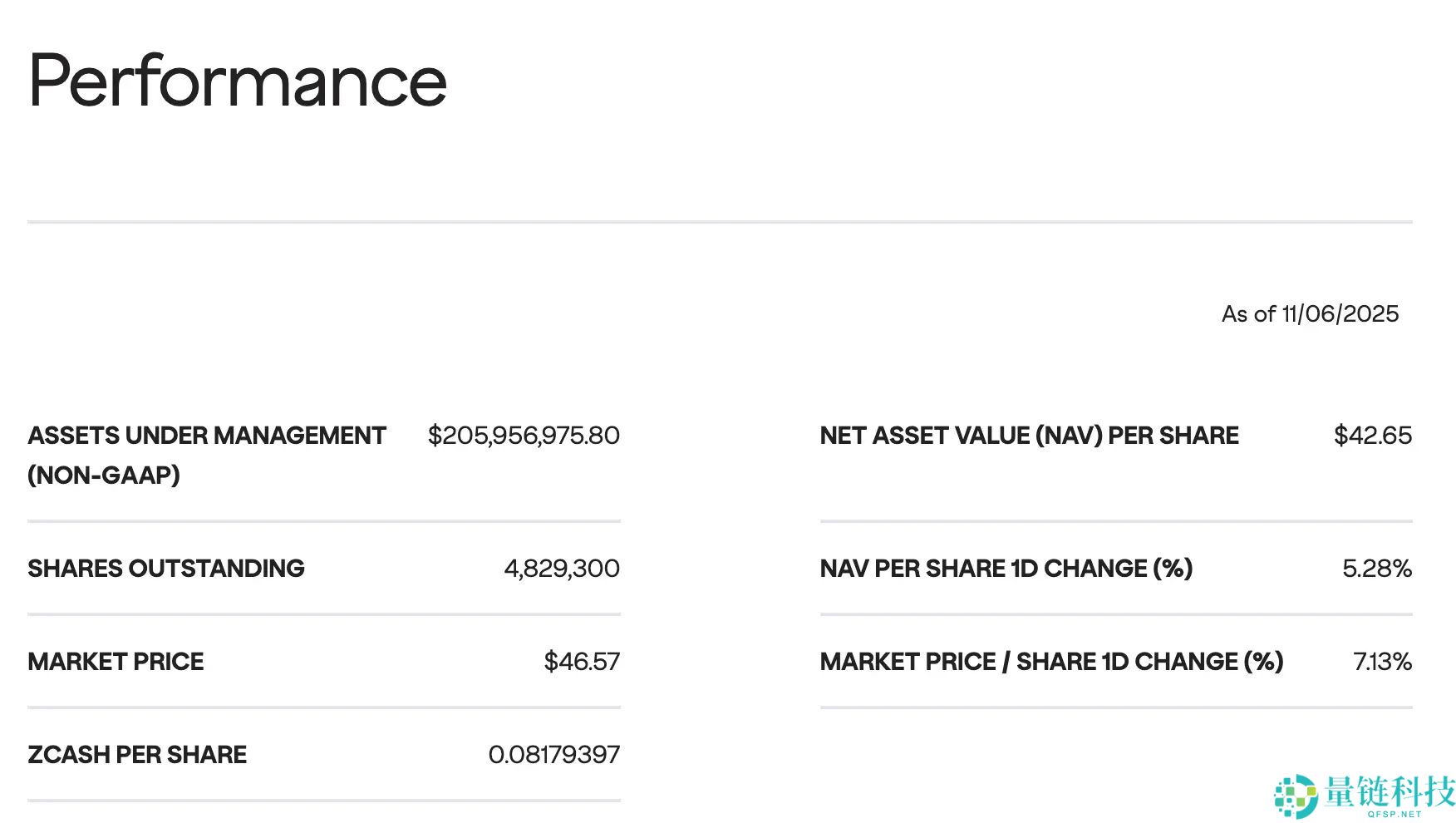Select the Assets Under Management label

tap(207, 436)
